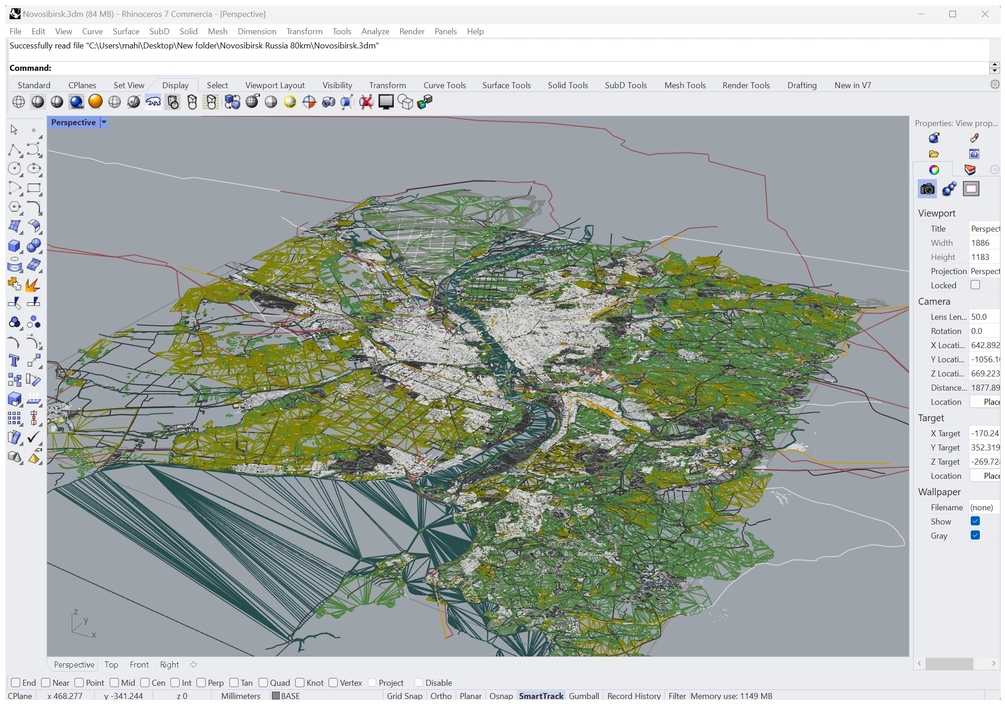
Task: Open the Analyze menu
Action: coord(375,31)
